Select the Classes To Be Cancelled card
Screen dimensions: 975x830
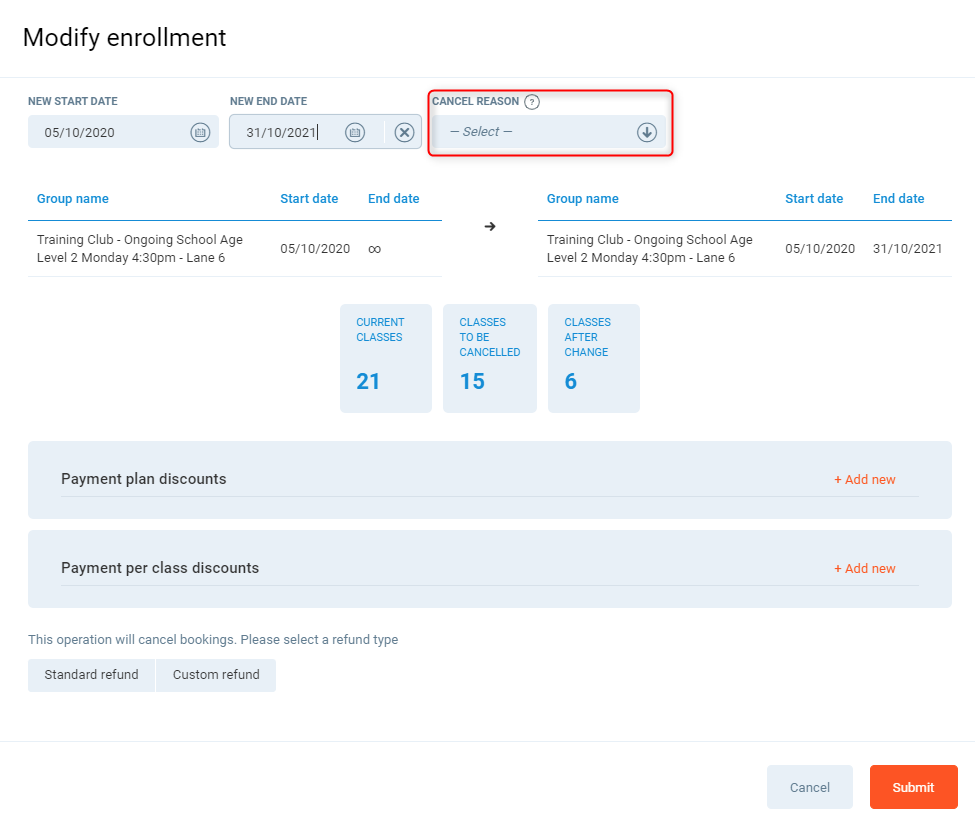tap(489, 358)
